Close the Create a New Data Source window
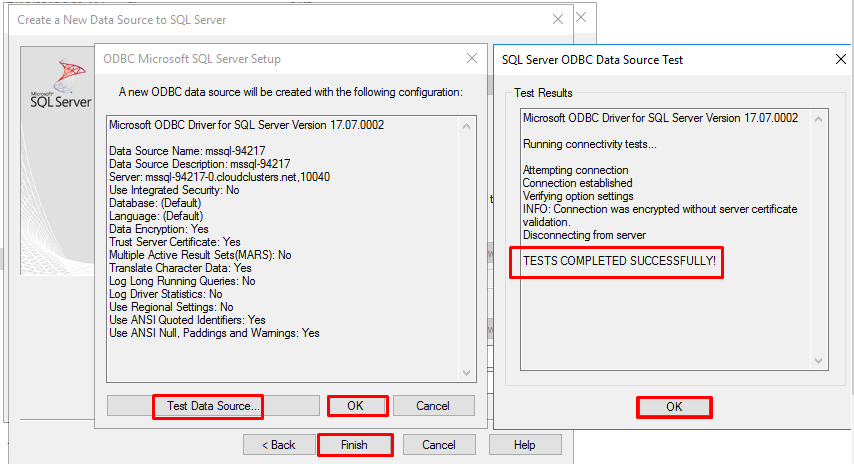 pos(557,19)
